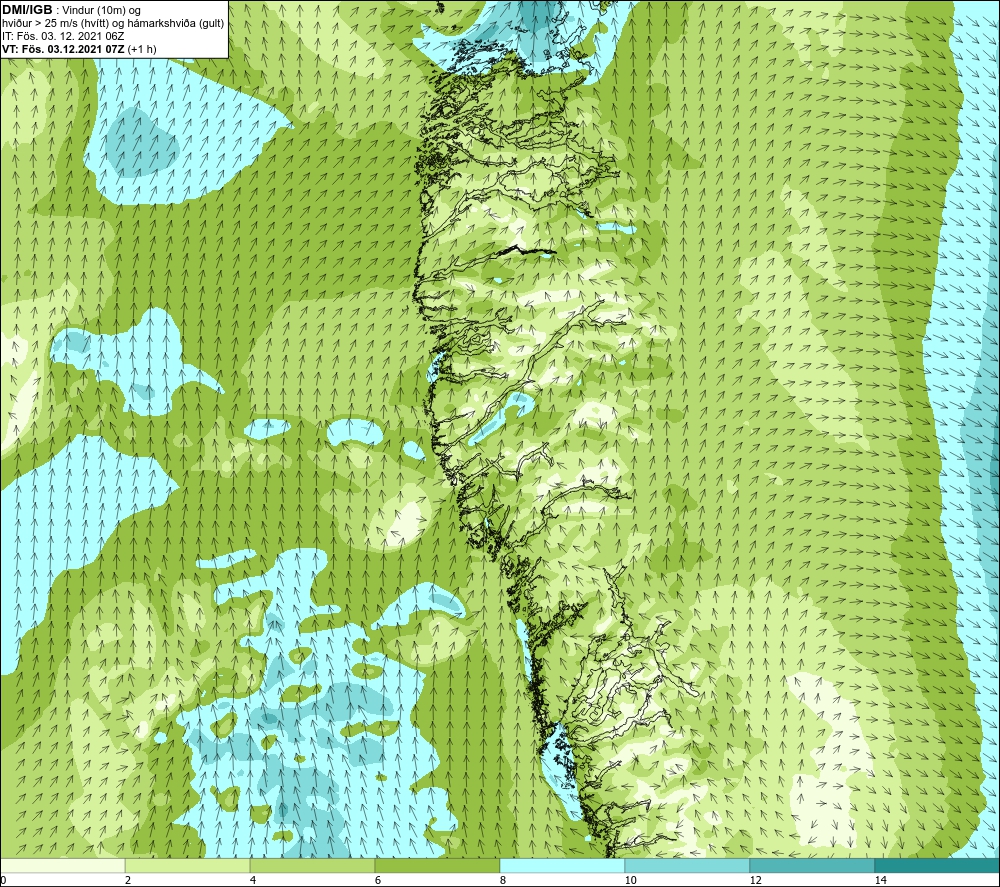Select the 4–6 m/s green swatch
This screenshot has height=887, width=1000.
312,865
